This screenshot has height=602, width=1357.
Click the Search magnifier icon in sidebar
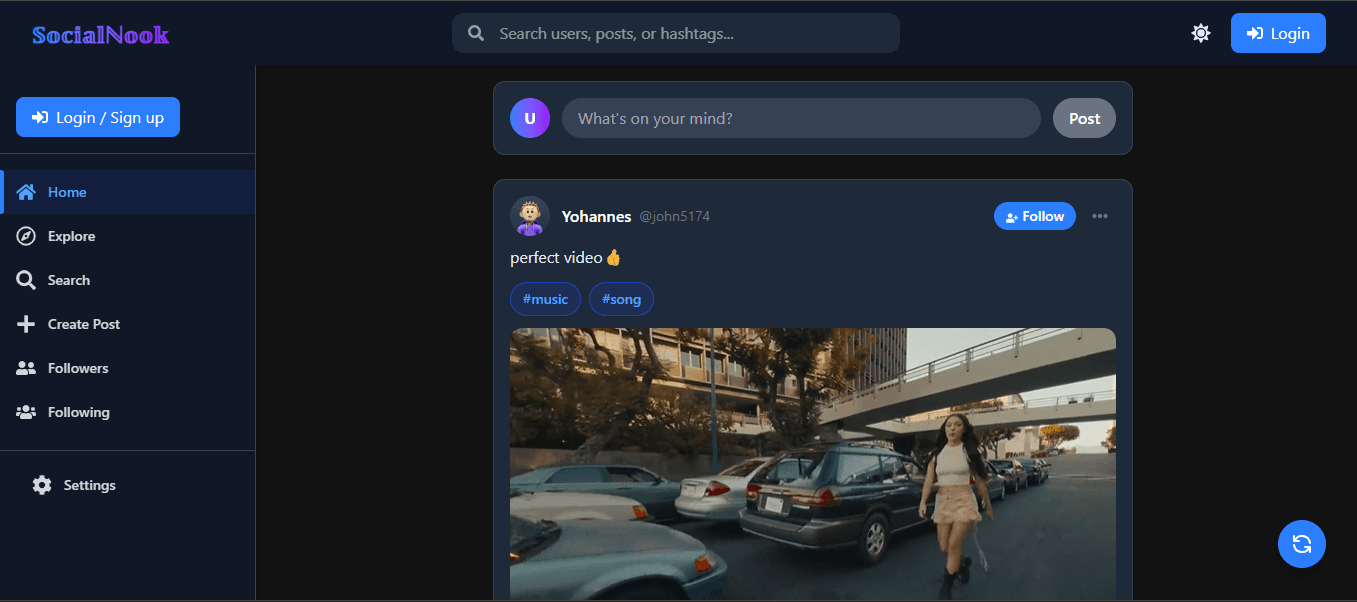pyautogui.click(x=26, y=280)
